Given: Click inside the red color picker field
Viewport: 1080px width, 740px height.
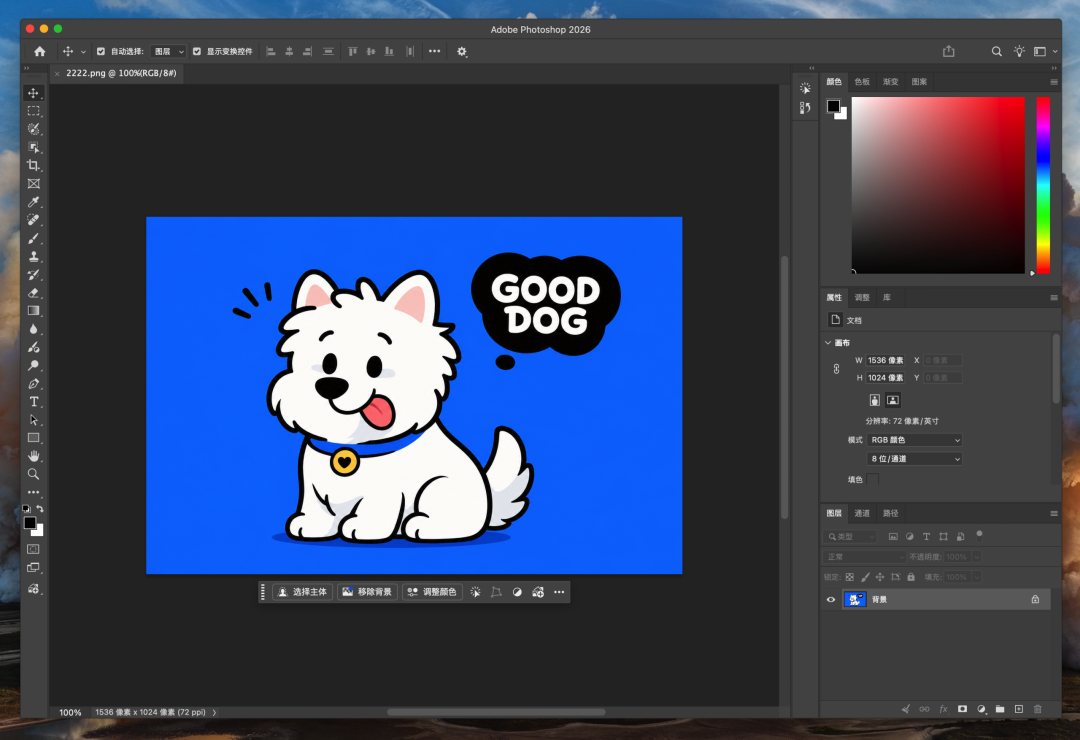Looking at the screenshot, I should click(938, 185).
